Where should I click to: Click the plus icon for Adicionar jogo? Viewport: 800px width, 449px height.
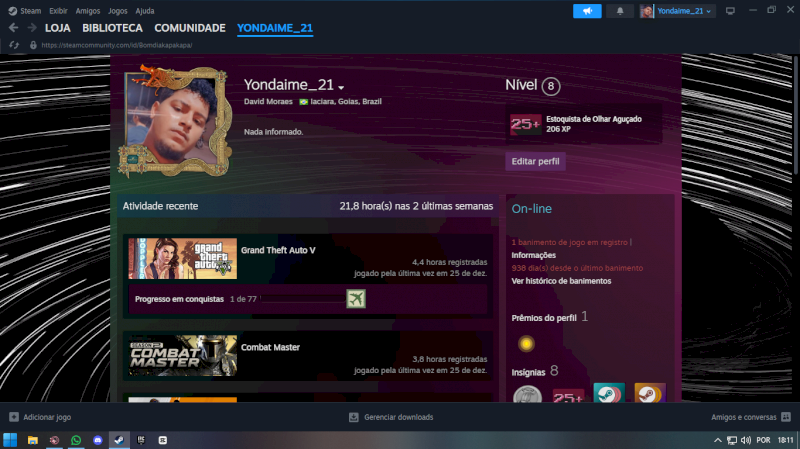14,417
